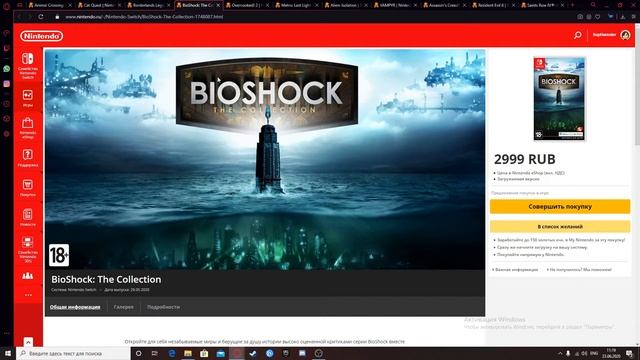Open a new browser tab with plus
Screen dimensions: 640x360
coord(572,5)
